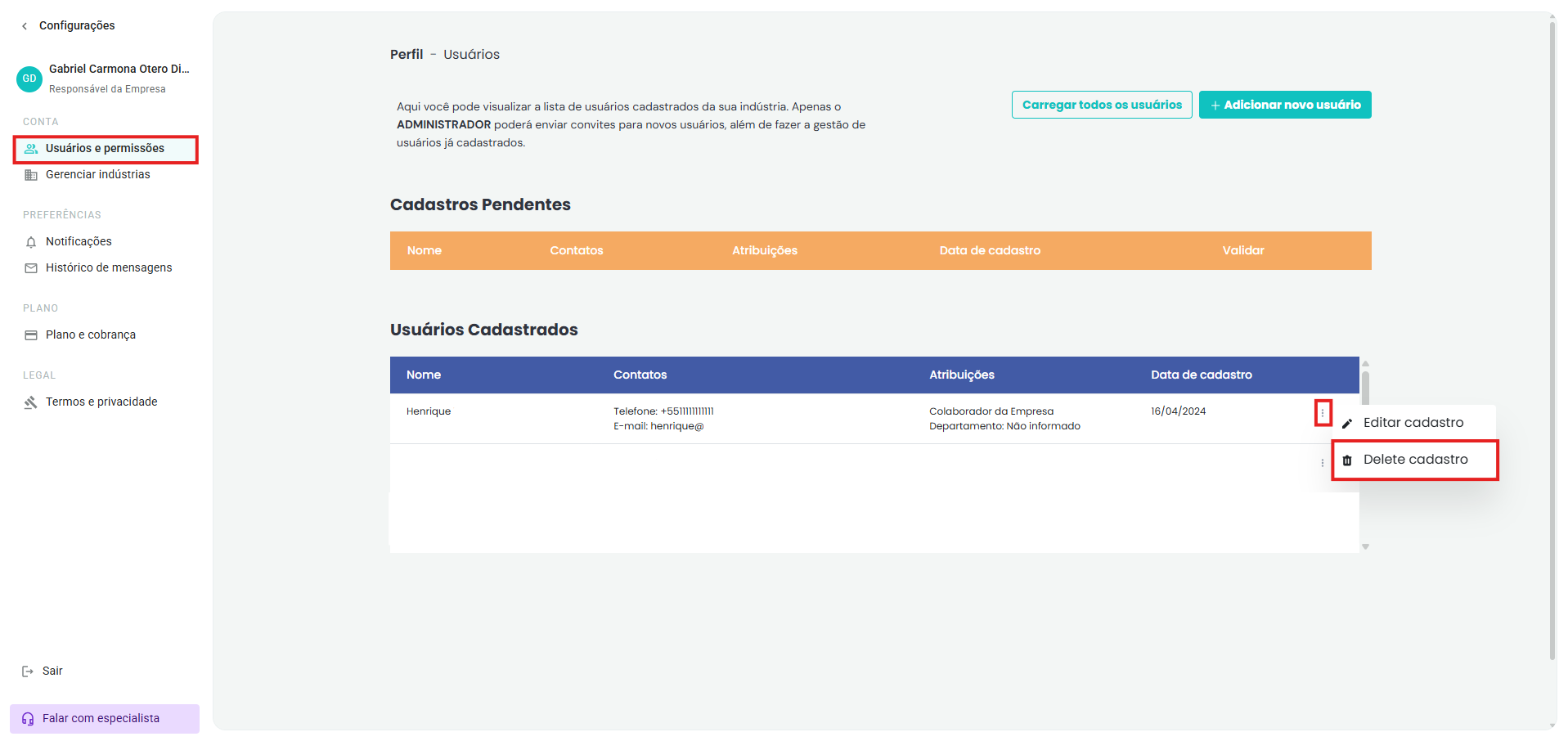Open Plano e cobrança section
Viewport: 1568px width, 741px height.
pyautogui.click(x=91, y=335)
